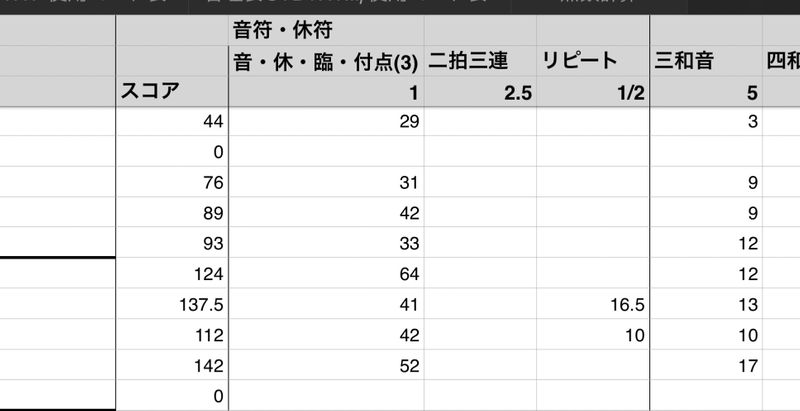
Task: Select the 音・休・臨・付点(3) header cell
Action: (326, 60)
